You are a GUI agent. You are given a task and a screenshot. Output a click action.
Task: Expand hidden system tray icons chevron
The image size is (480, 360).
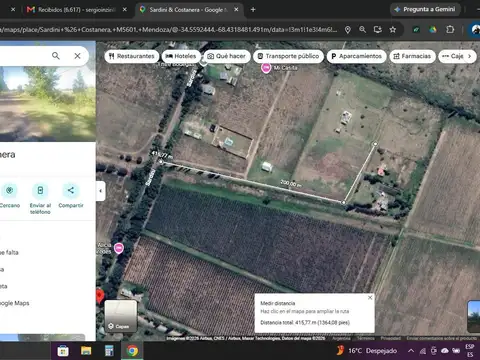coord(411,351)
